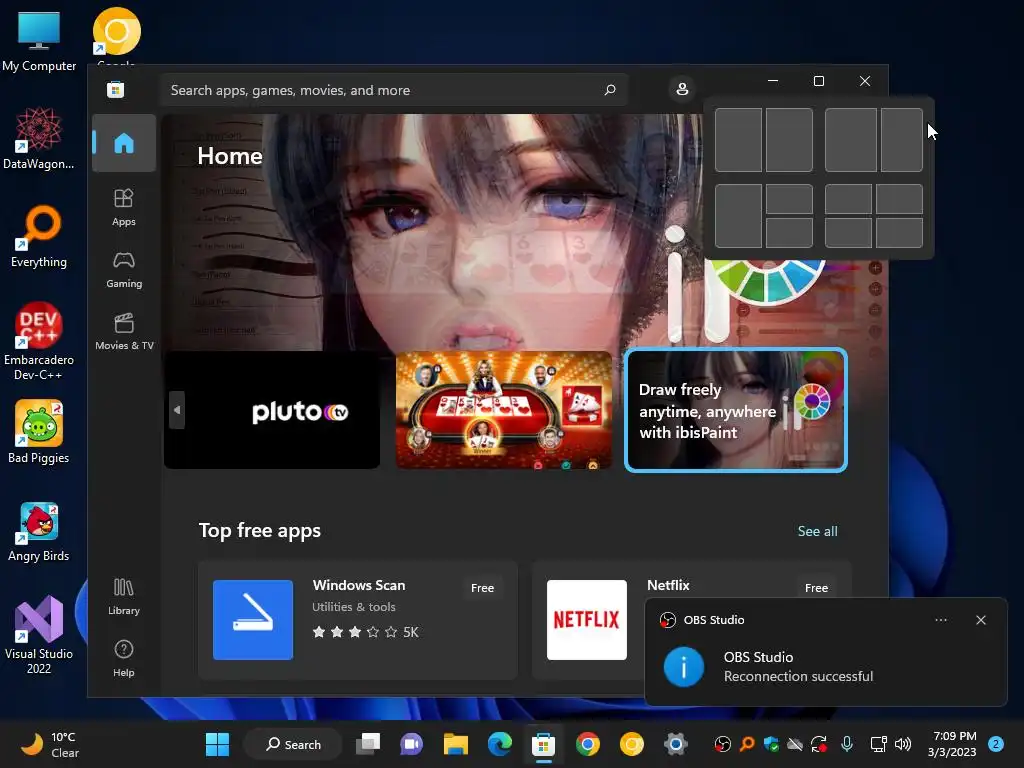The width and height of the screenshot is (1024, 768).
Task: Launch Google Chrome from the taskbar
Action: (588, 744)
